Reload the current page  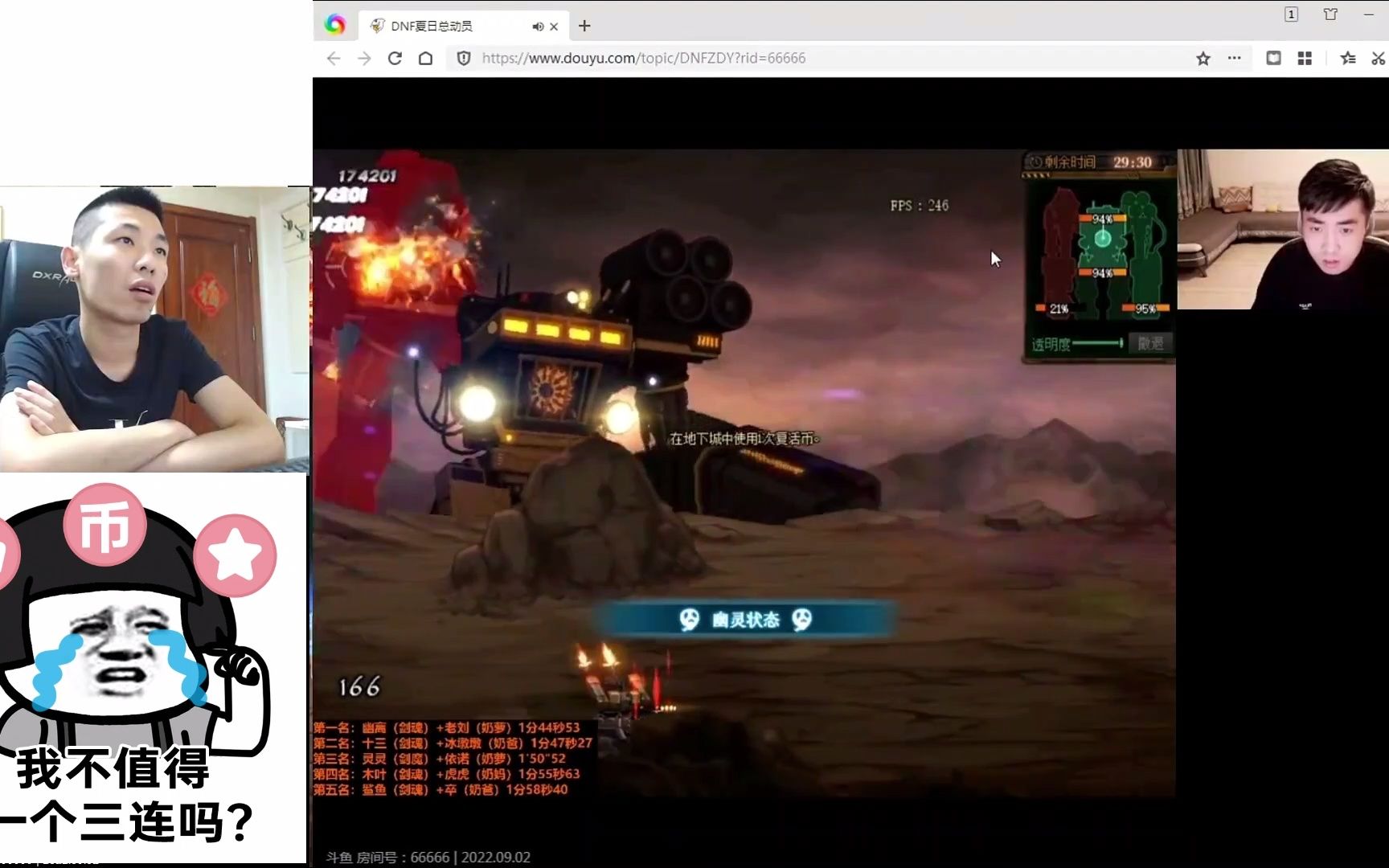pyautogui.click(x=395, y=58)
